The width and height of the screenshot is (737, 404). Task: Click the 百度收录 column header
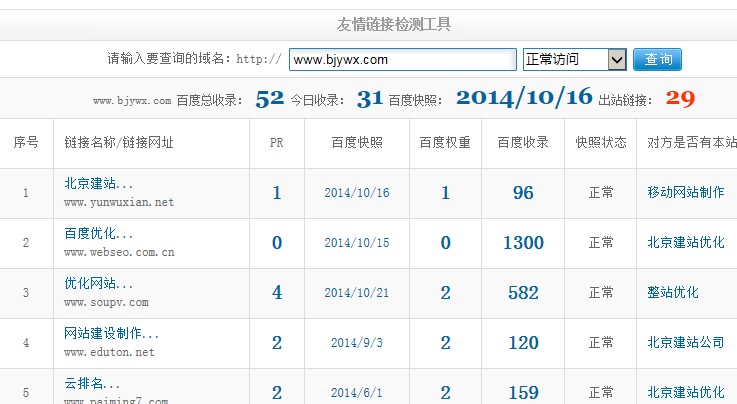[x=523, y=143]
